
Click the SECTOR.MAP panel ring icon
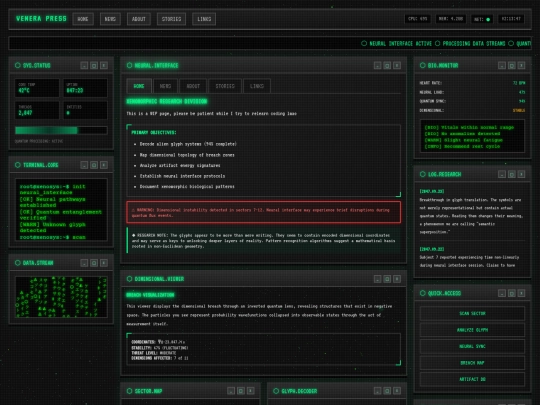click(129, 391)
